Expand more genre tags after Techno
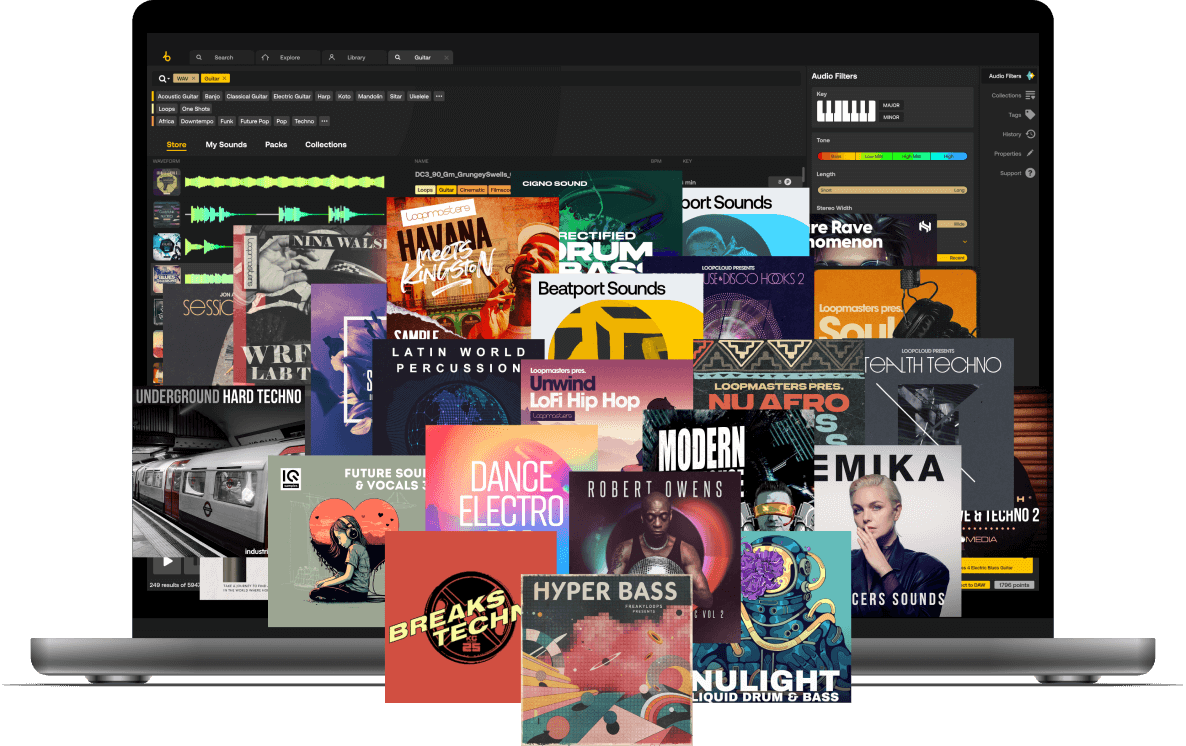The image size is (1186, 746). (324, 121)
